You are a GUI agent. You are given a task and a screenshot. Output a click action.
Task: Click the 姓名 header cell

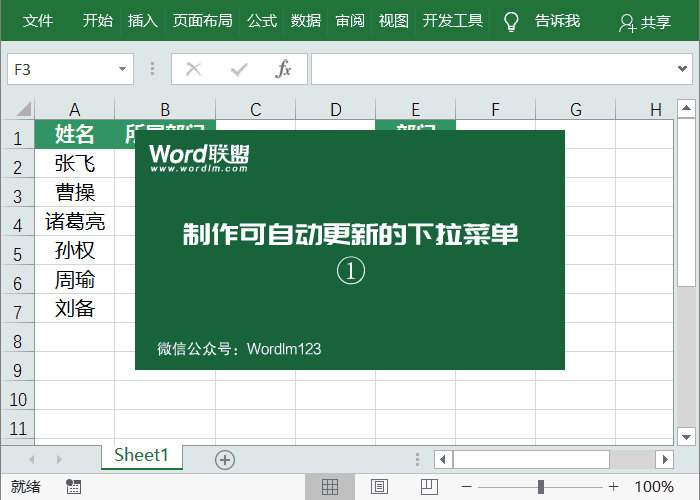tap(75, 134)
